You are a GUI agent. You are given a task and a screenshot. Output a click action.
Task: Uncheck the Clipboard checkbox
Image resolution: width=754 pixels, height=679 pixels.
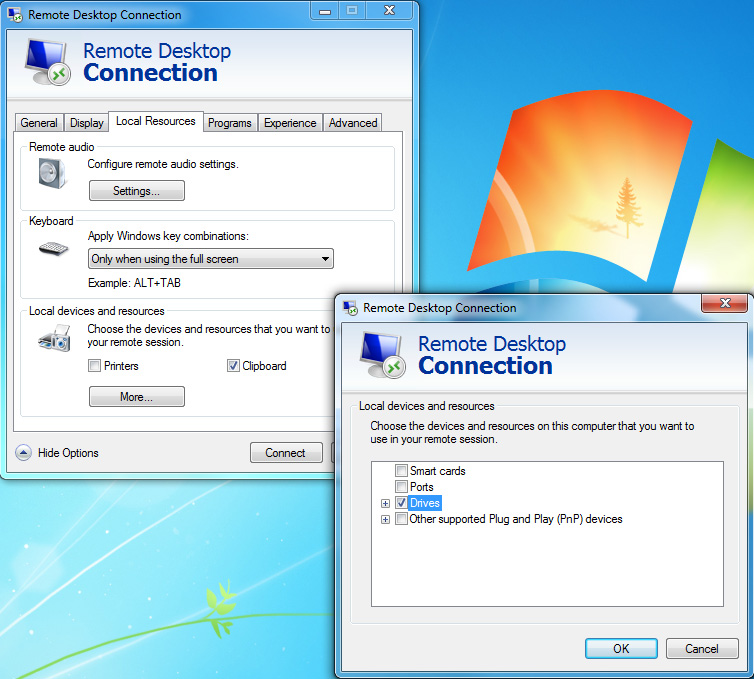click(x=233, y=365)
